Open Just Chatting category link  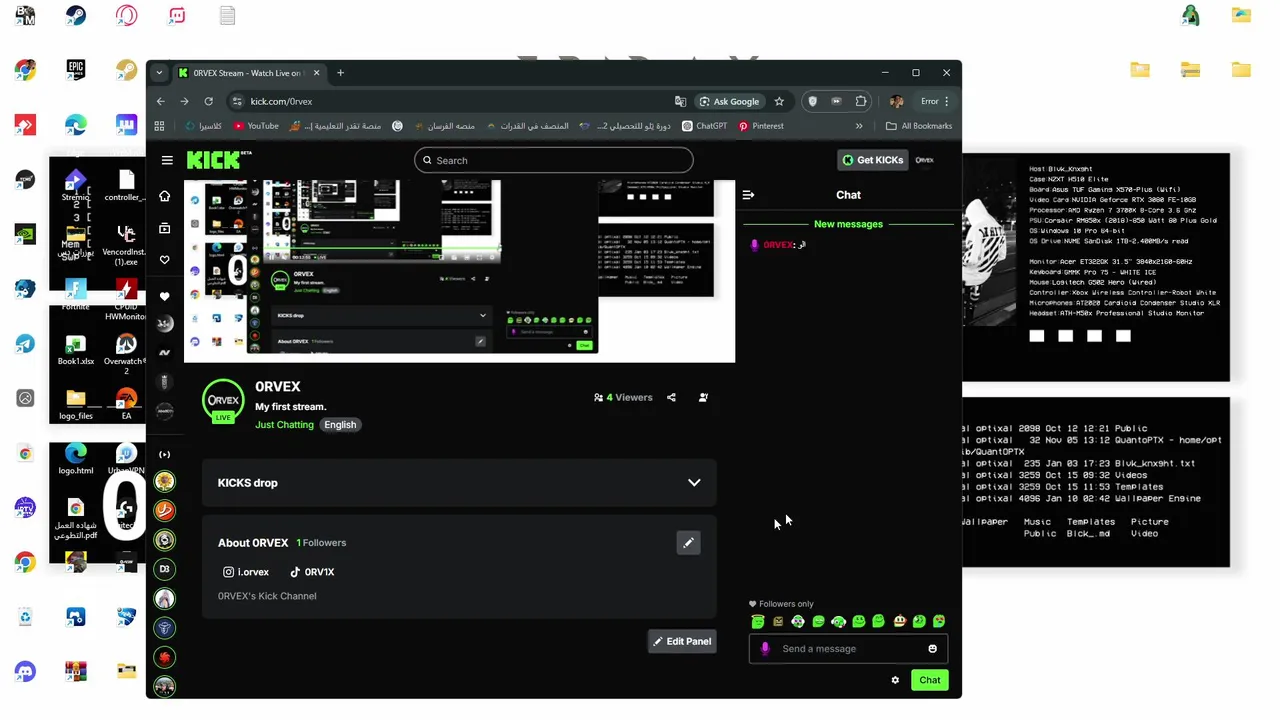click(284, 424)
